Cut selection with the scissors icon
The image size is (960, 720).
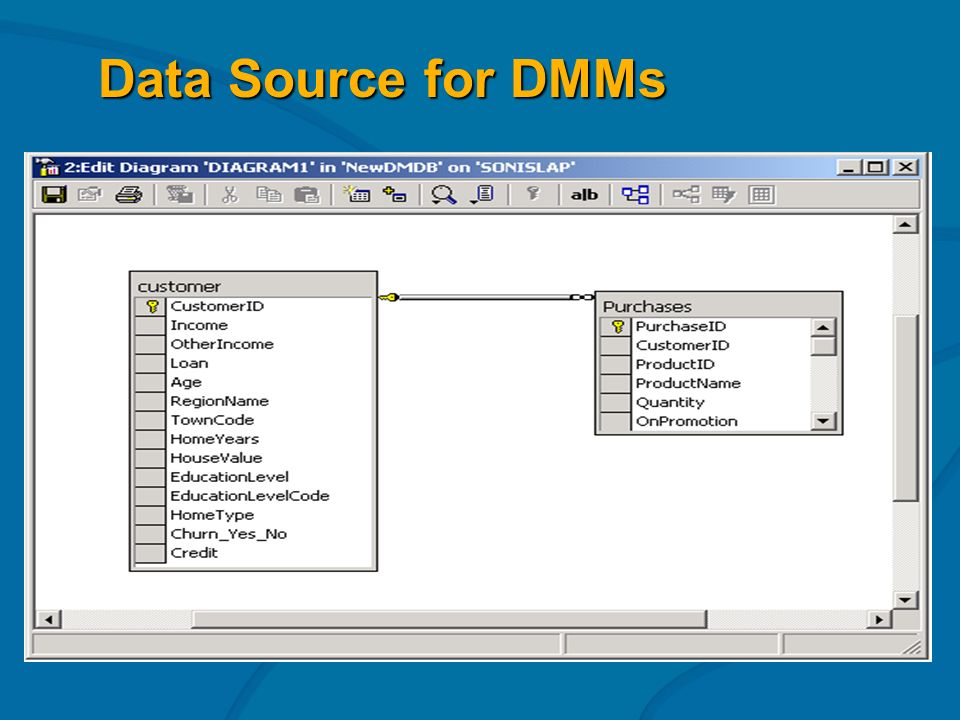coord(230,195)
